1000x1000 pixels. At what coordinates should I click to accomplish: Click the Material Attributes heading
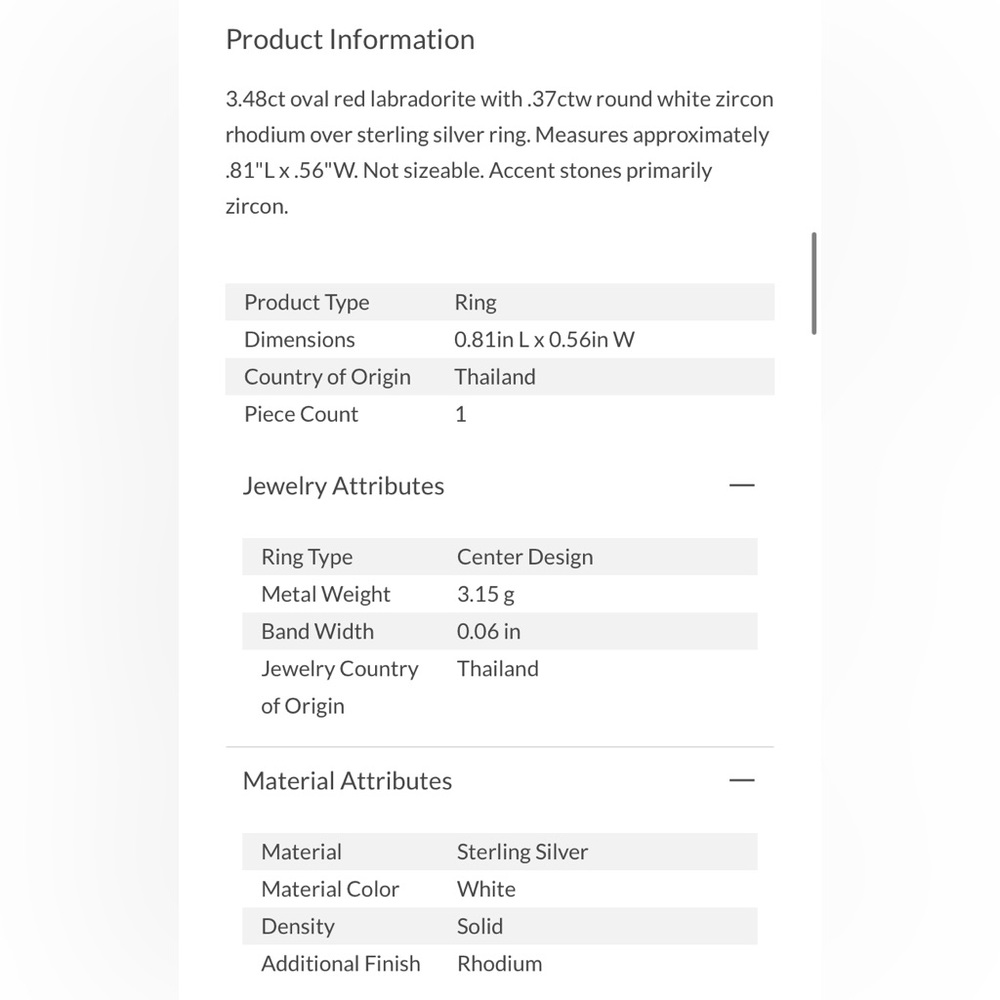tap(347, 781)
